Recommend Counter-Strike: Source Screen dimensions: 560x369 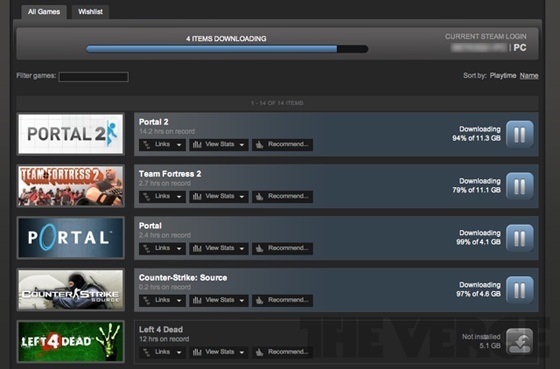click(x=282, y=300)
